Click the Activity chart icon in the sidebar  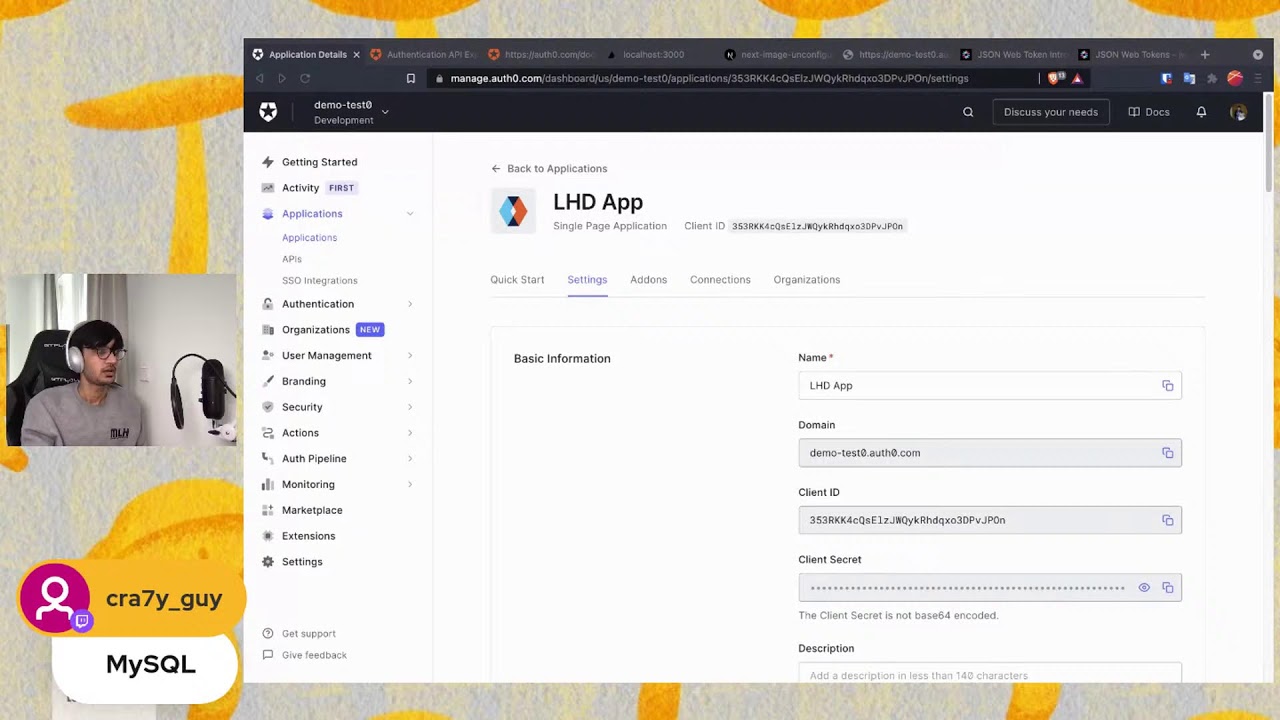coord(268,188)
